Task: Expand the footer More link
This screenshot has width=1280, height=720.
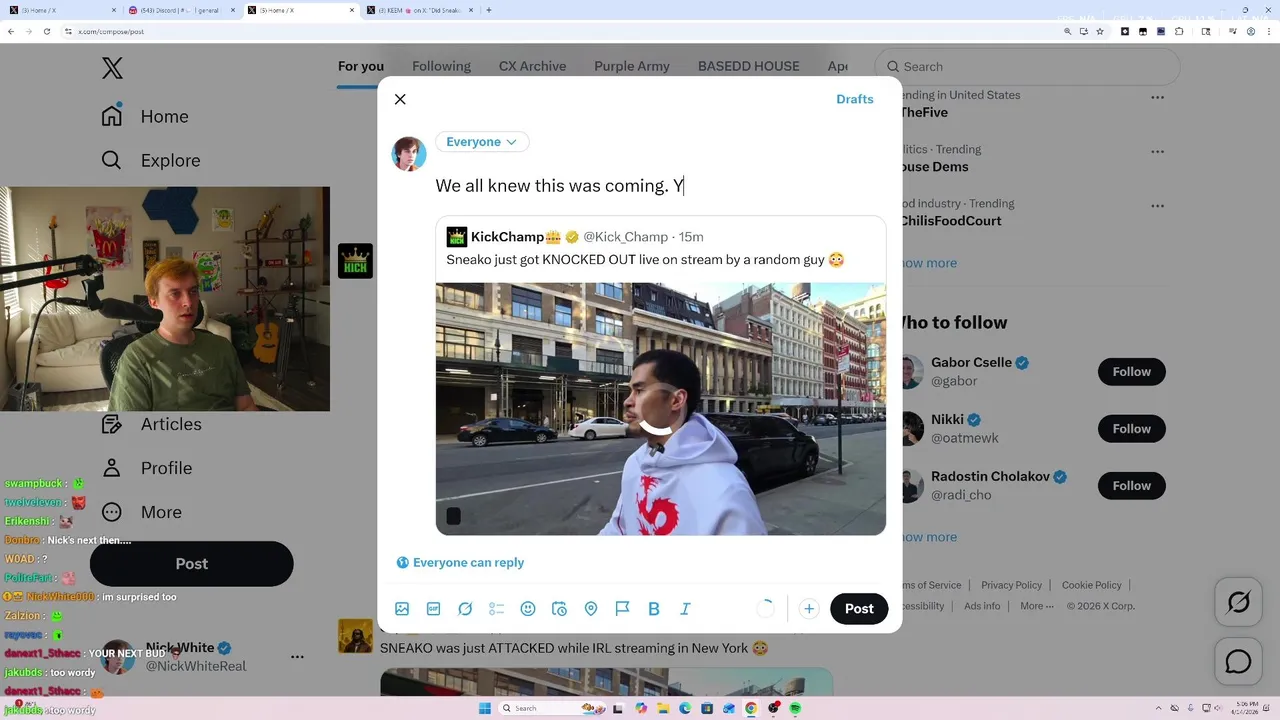Action: click(1035, 606)
